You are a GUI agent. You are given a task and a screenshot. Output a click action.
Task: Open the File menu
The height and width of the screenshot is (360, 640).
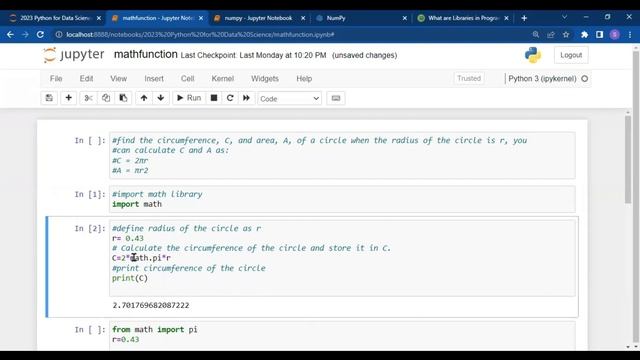coord(56,78)
